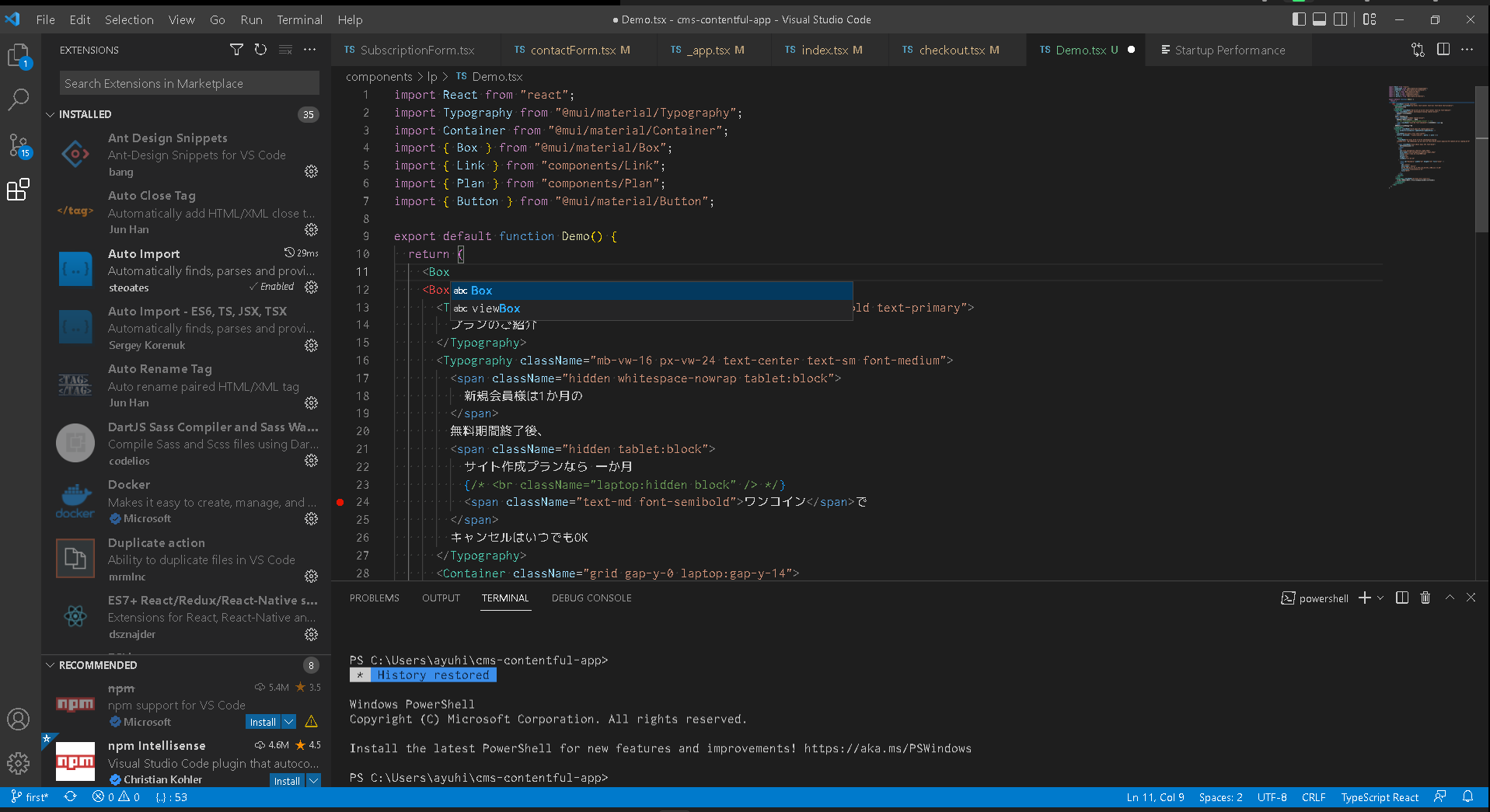This screenshot has width=1490, height=812.
Task: Open the Source Control view
Action: click(x=19, y=144)
